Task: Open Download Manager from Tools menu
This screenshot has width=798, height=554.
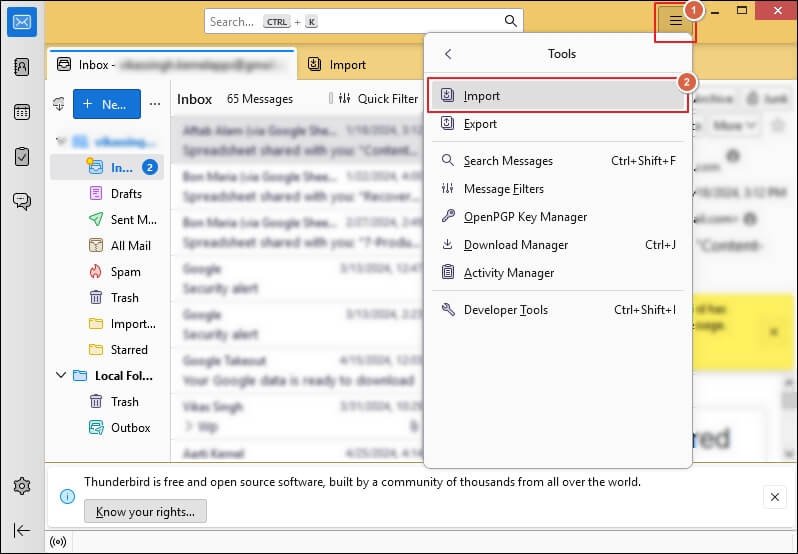Action: pyautogui.click(x=558, y=245)
